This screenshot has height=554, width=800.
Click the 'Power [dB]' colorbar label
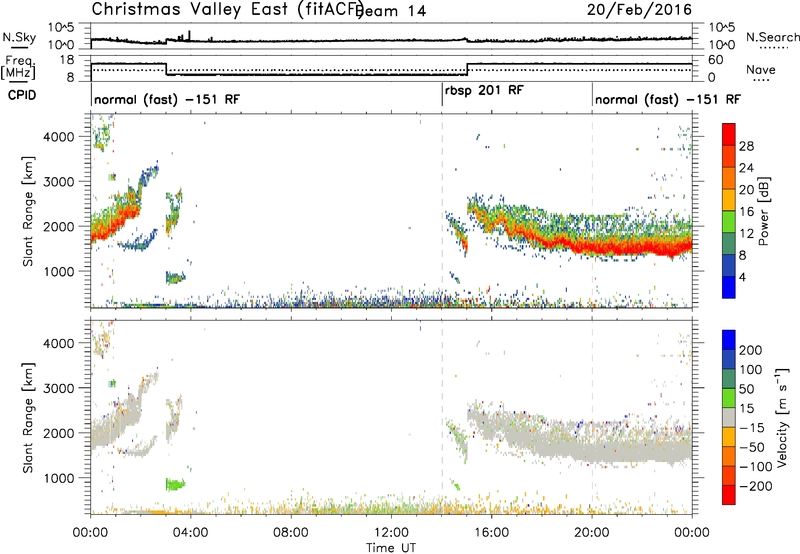764,211
